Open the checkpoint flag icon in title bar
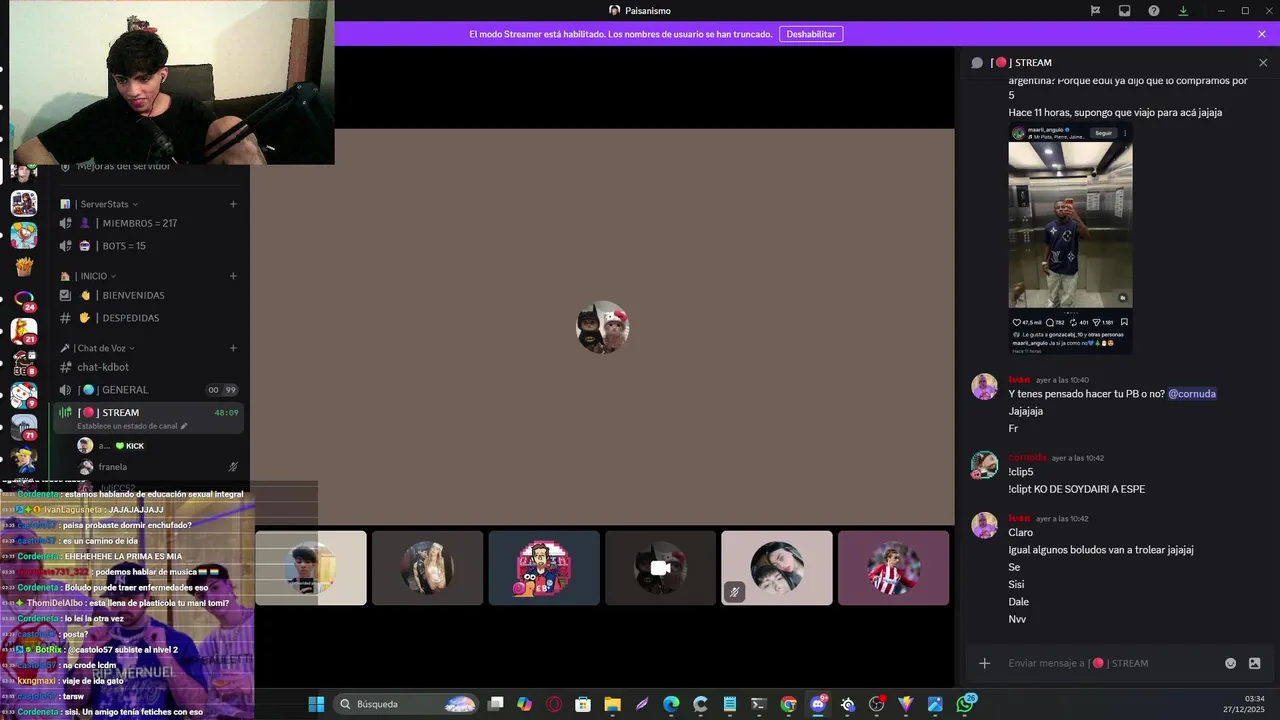The image size is (1280, 720). [x=1095, y=11]
